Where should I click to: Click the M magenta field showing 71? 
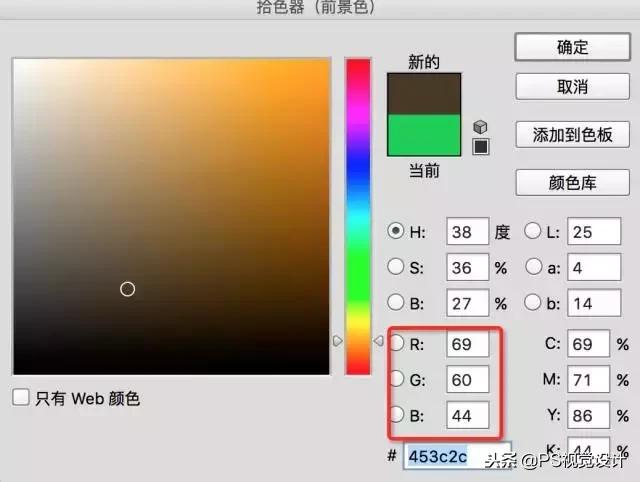coord(589,379)
